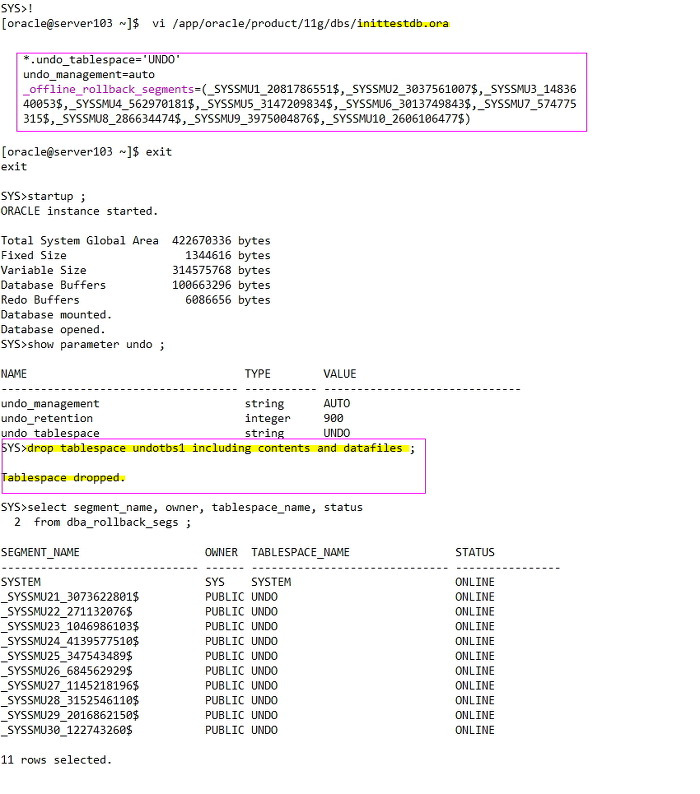Click segment _SYSSMU21_3073622801$
This screenshot has height=794, width=700.
point(70,597)
